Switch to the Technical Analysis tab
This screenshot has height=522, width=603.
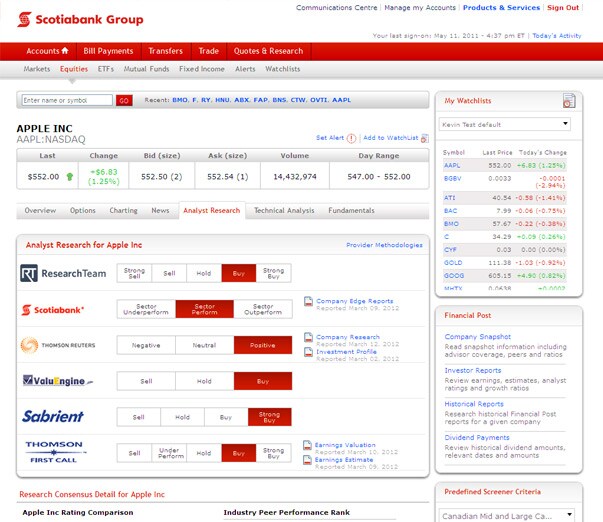(x=284, y=211)
